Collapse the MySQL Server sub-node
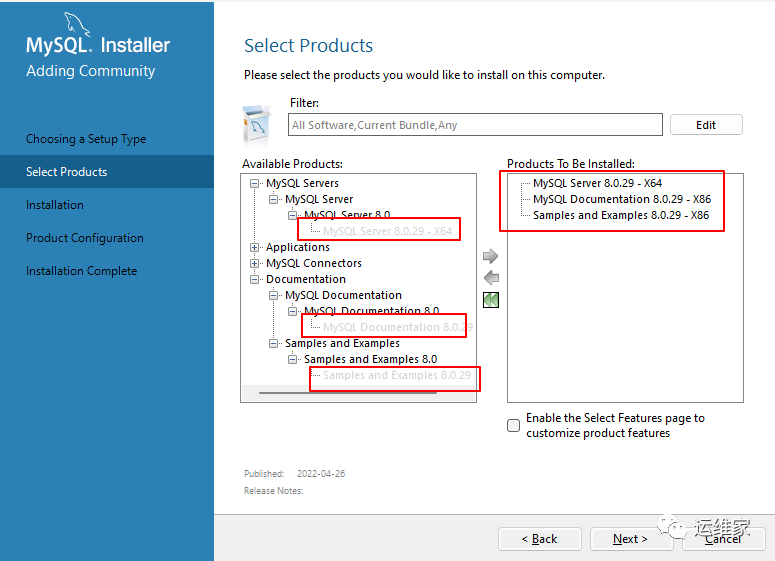Image resolution: width=775 pixels, height=561 pixels. [x=273, y=199]
